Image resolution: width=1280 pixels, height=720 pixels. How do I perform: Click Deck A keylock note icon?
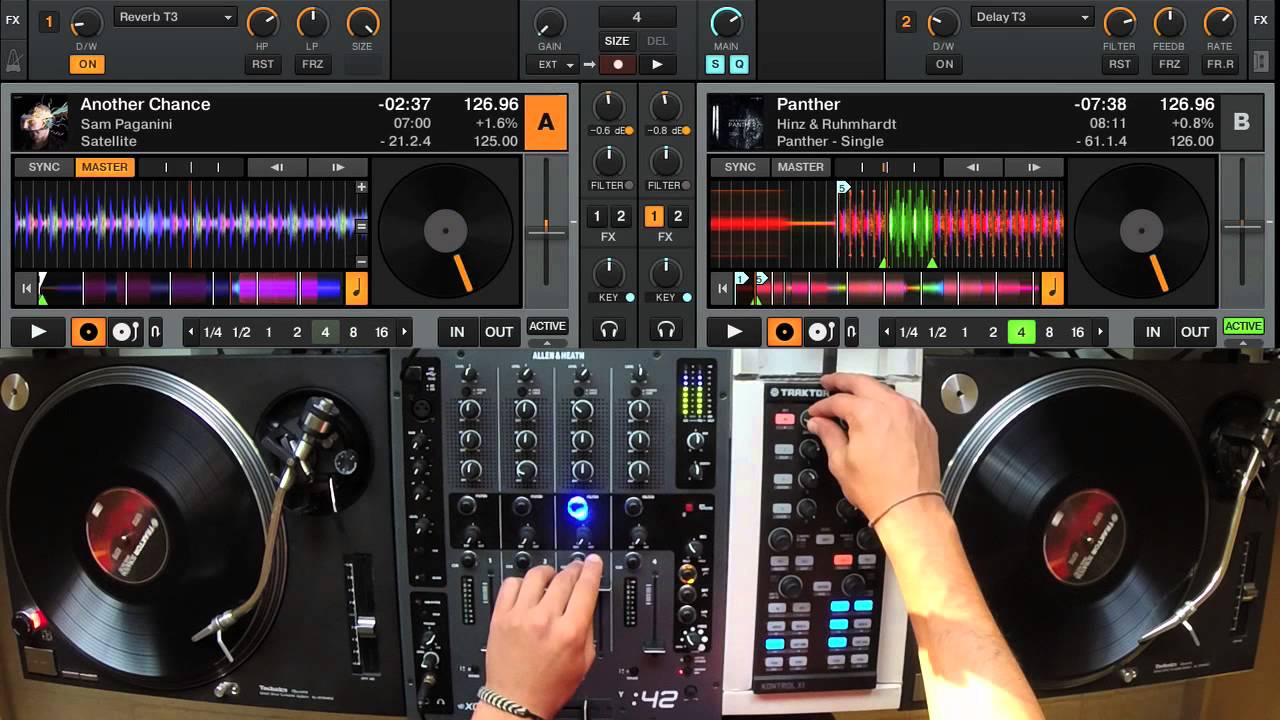pos(357,289)
